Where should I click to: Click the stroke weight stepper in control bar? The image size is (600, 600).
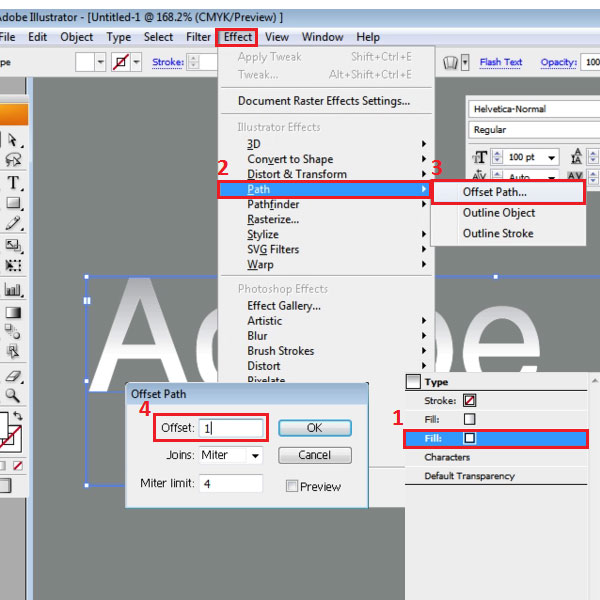(194, 62)
